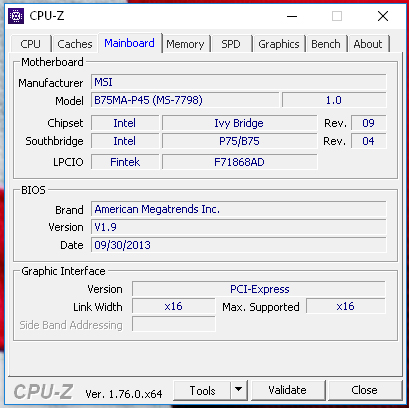
Task: Click the P75/B75 southbridge value
Action: [x=239, y=141]
